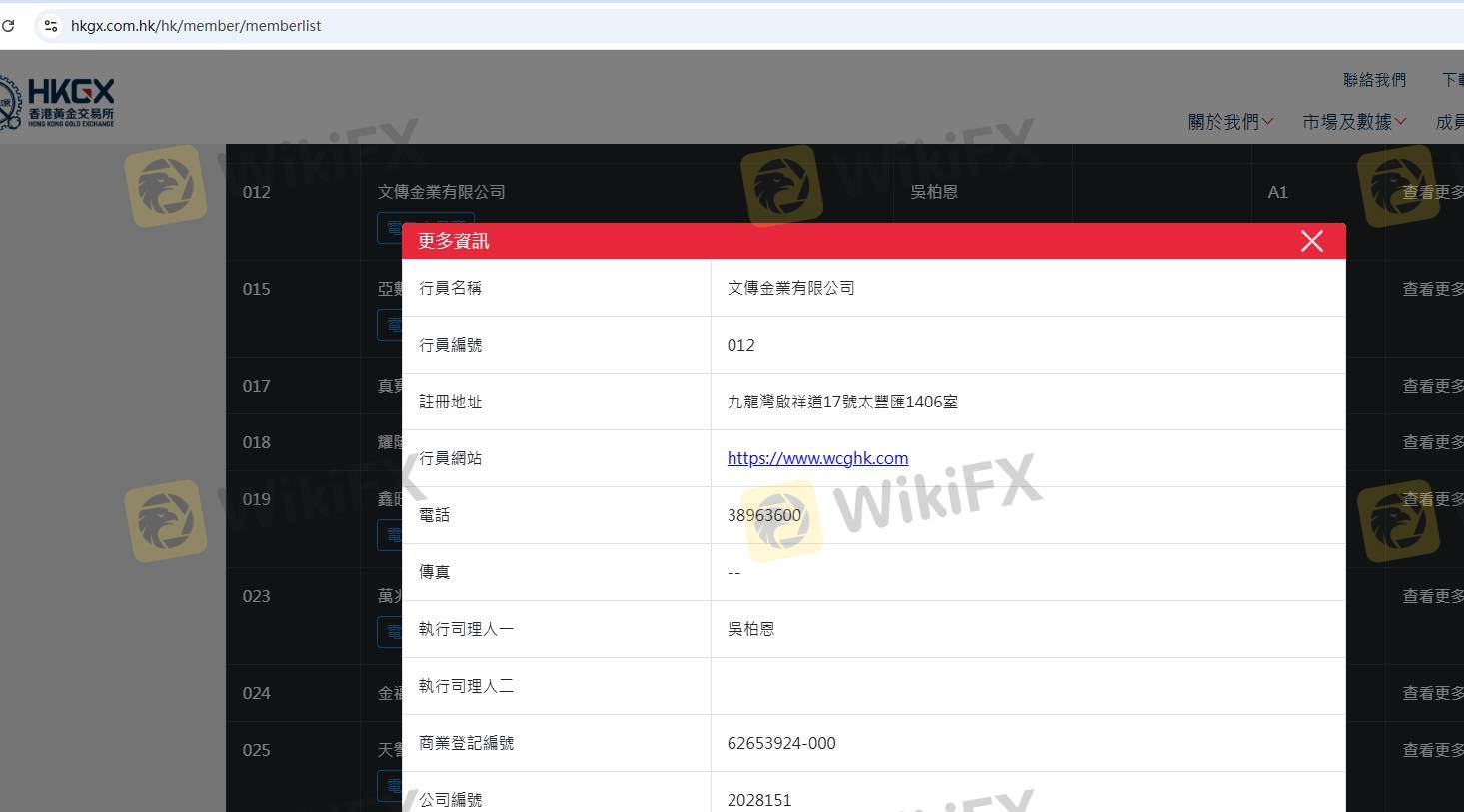Click the 行員編號 value 012 in dialog
The height and width of the screenshot is (812, 1464).
pos(741,345)
